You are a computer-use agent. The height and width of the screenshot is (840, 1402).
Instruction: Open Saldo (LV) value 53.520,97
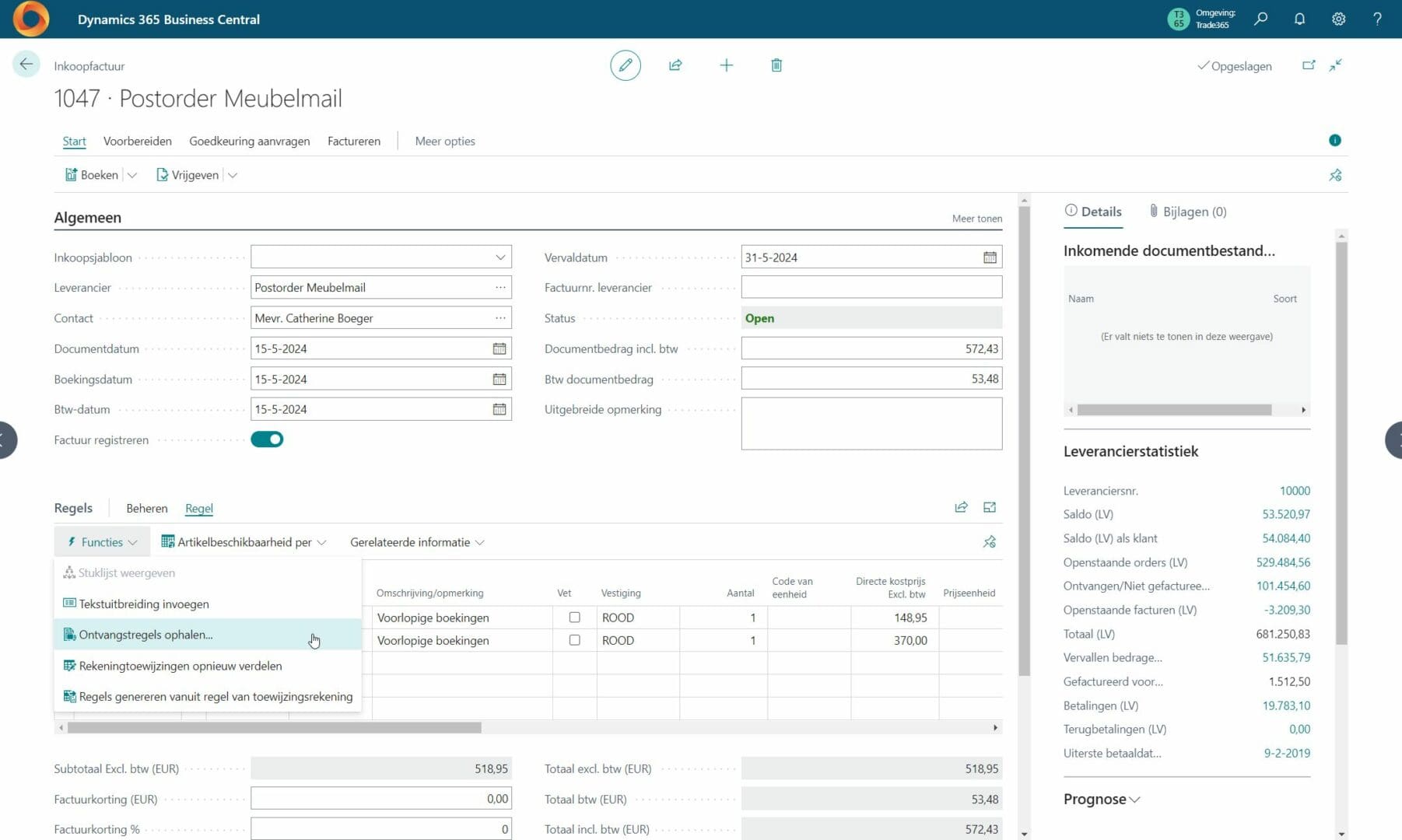[x=1286, y=514]
